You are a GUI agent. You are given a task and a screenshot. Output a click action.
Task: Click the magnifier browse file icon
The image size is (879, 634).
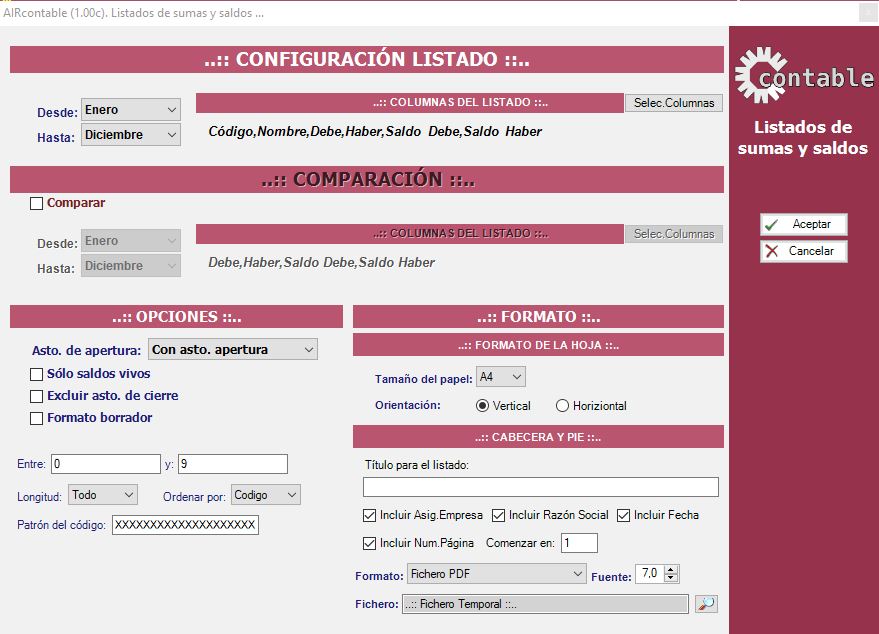coord(706,604)
